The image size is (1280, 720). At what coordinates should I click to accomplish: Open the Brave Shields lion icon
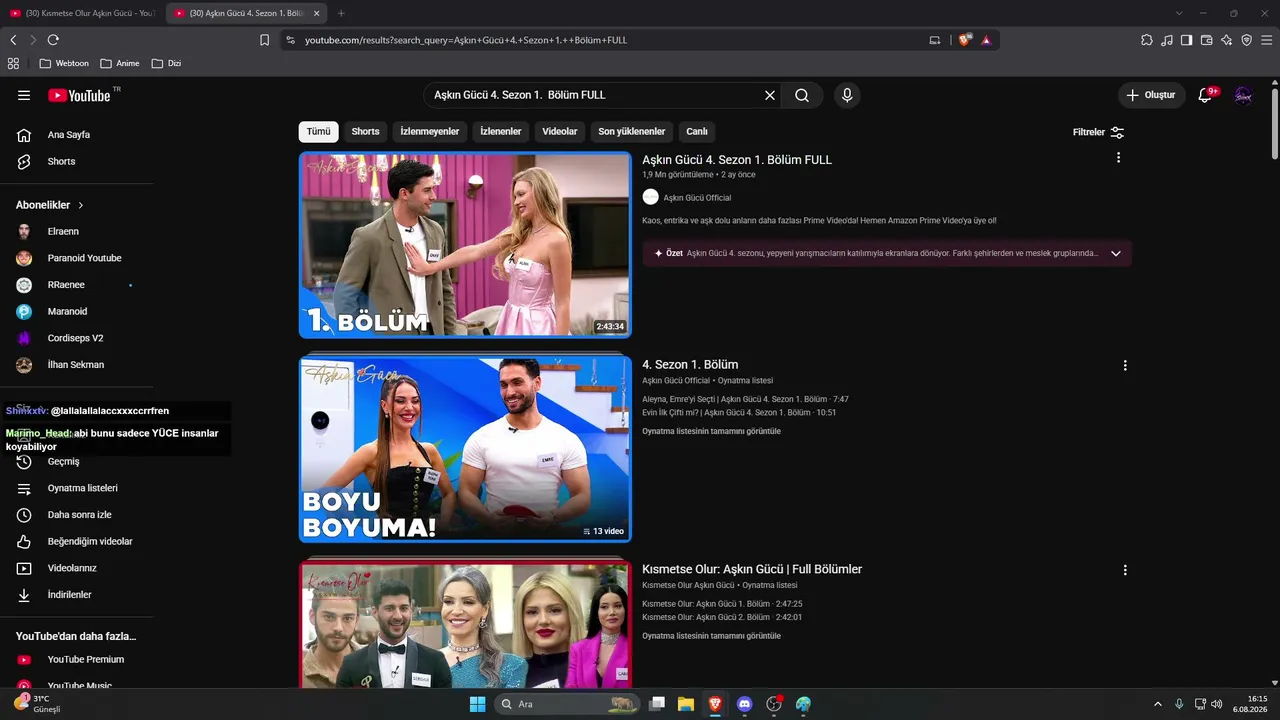point(964,40)
